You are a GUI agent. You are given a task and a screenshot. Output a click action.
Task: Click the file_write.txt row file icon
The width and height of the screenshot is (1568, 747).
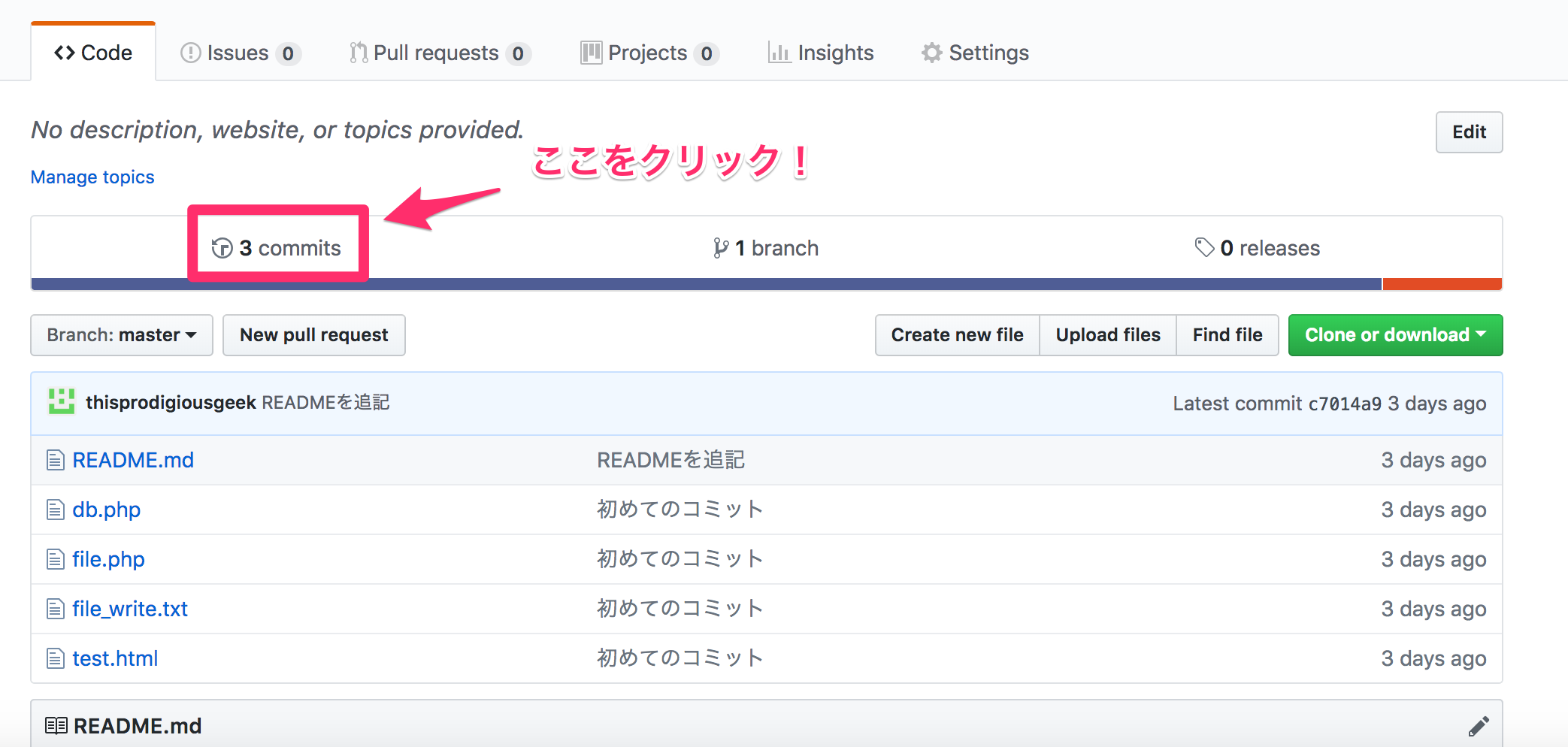point(56,609)
